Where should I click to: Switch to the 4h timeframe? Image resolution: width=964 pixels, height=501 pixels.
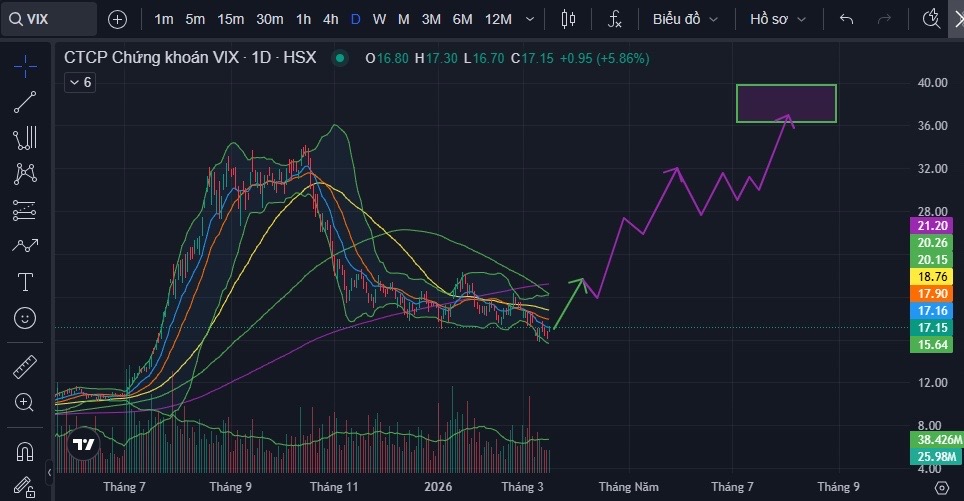tap(331, 20)
